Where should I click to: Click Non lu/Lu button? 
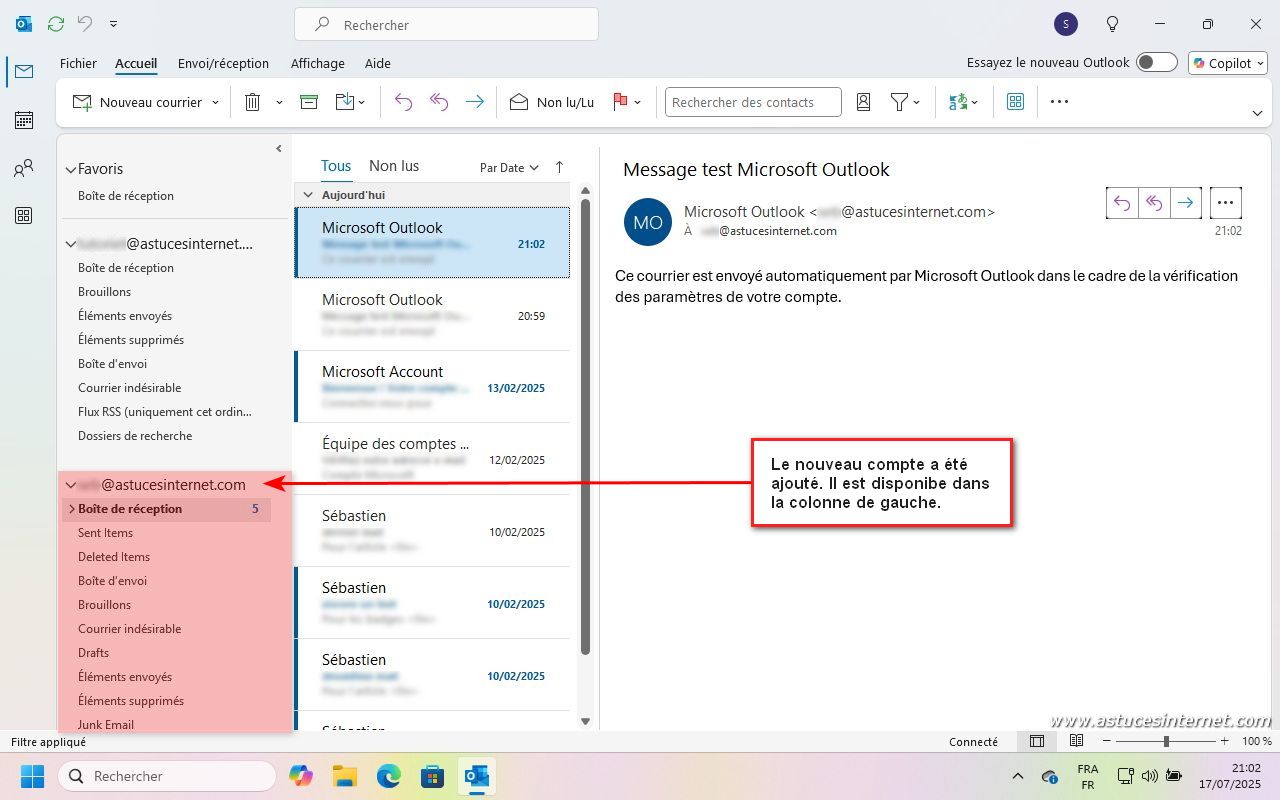(551, 102)
